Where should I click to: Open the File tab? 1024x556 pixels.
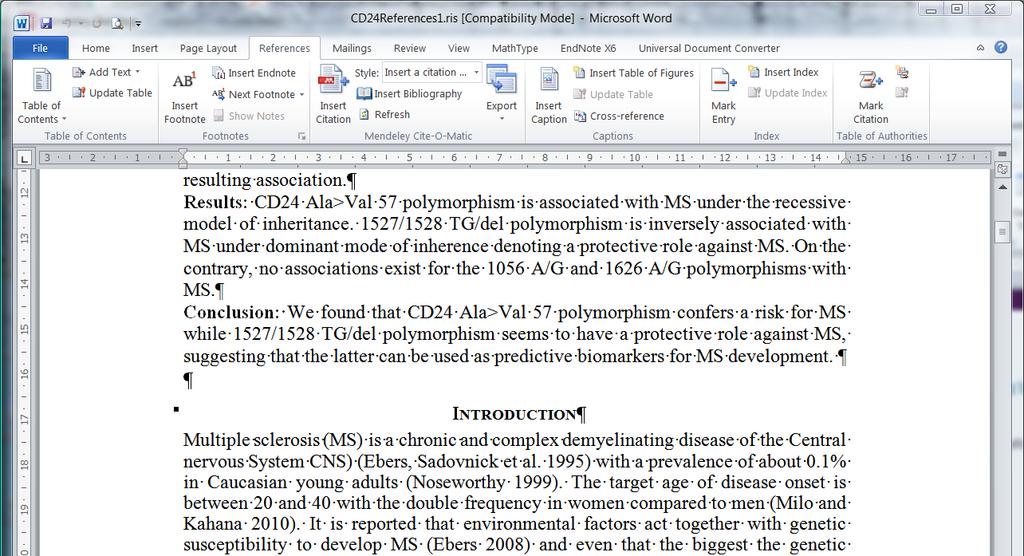point(40,48)
